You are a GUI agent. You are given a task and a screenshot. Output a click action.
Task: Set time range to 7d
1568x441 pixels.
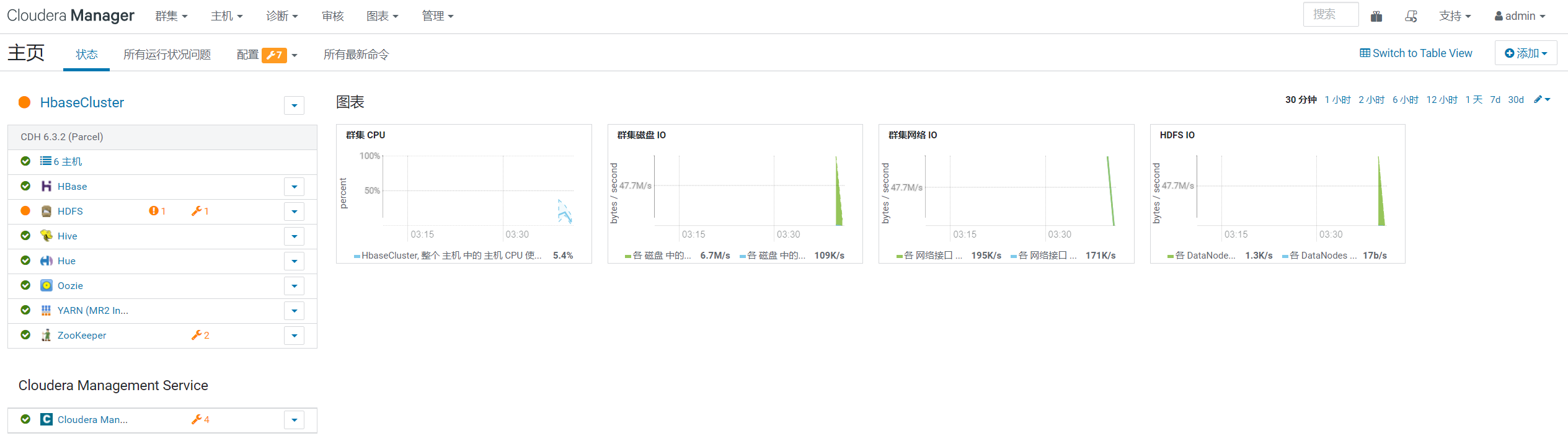tap(1495, 100)
